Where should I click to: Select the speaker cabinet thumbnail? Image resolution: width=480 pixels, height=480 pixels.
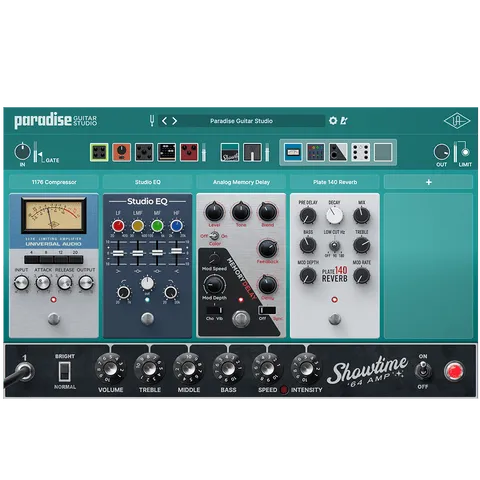pyautogui.click(x=252, y=152)
